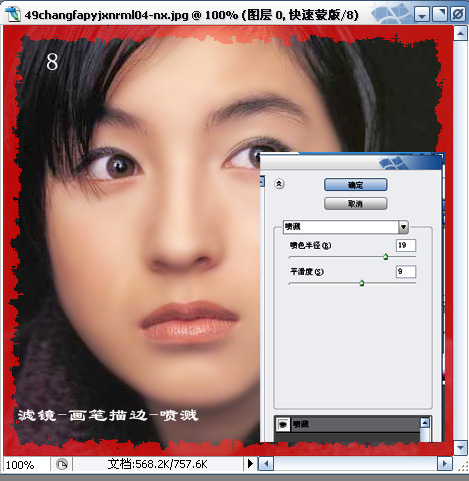Click the 平滑度 slider handle
Image resolution: width=469 pixels, height=481 pixels.
coord(362,283)
